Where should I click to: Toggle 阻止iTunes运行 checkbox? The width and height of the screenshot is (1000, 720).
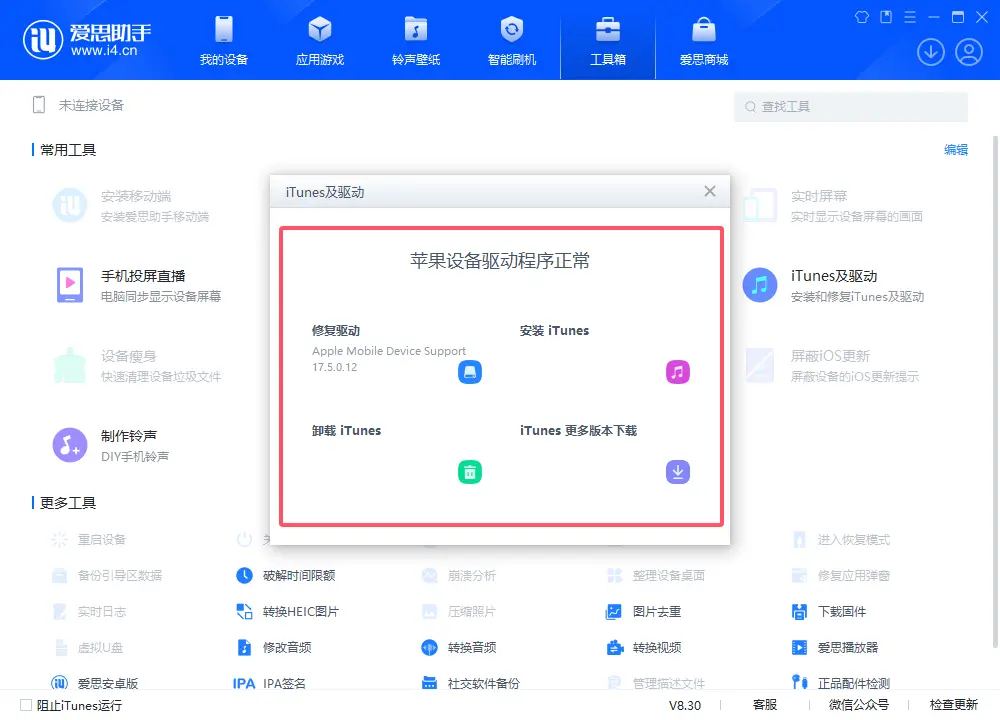click(x=26, y=705)
